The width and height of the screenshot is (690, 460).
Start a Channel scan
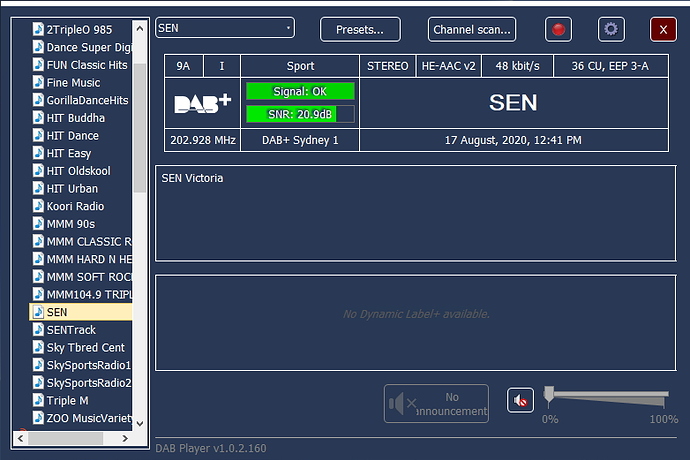pos(472,29)
